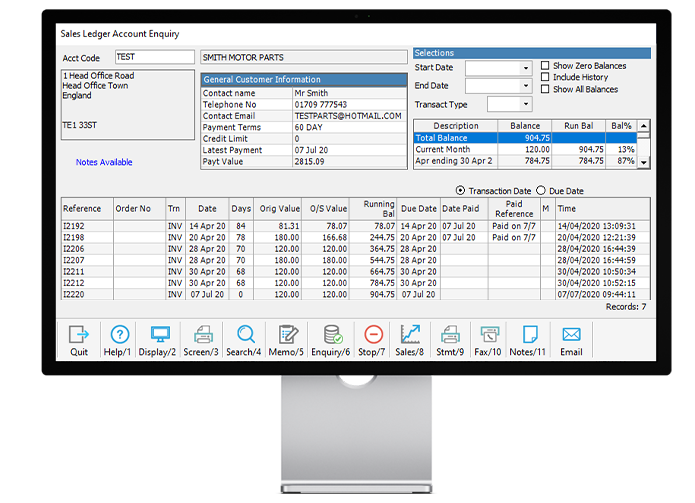695x503 pixels.
Task: Select the Total Balance row
Action: point(525,138)
